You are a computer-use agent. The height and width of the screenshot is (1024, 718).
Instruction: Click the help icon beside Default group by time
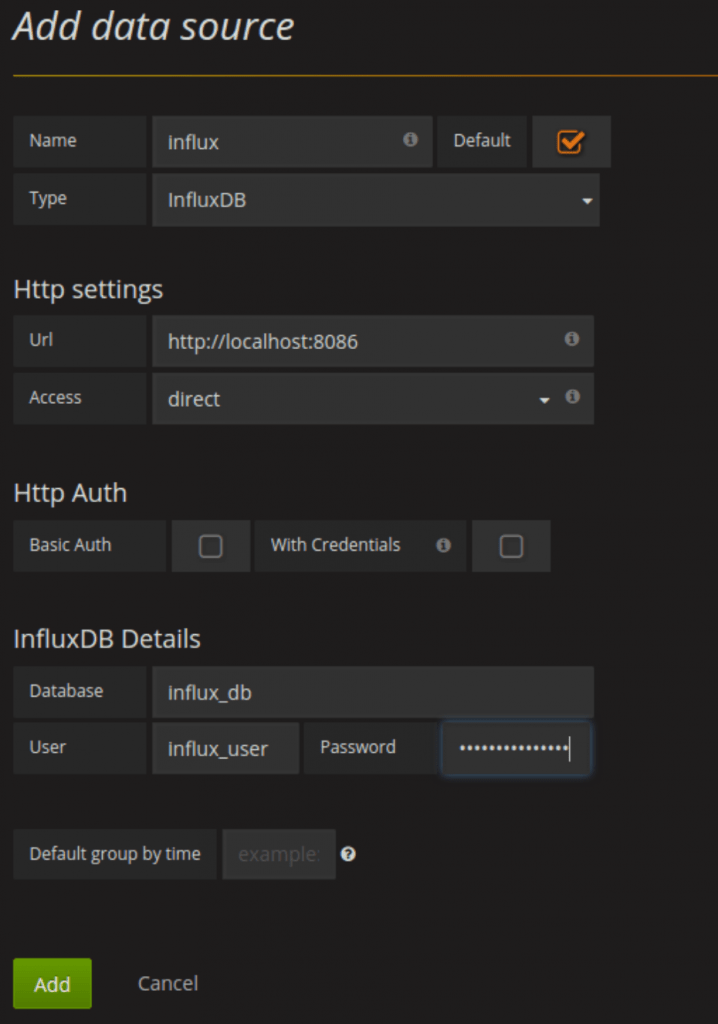point(348,854)
